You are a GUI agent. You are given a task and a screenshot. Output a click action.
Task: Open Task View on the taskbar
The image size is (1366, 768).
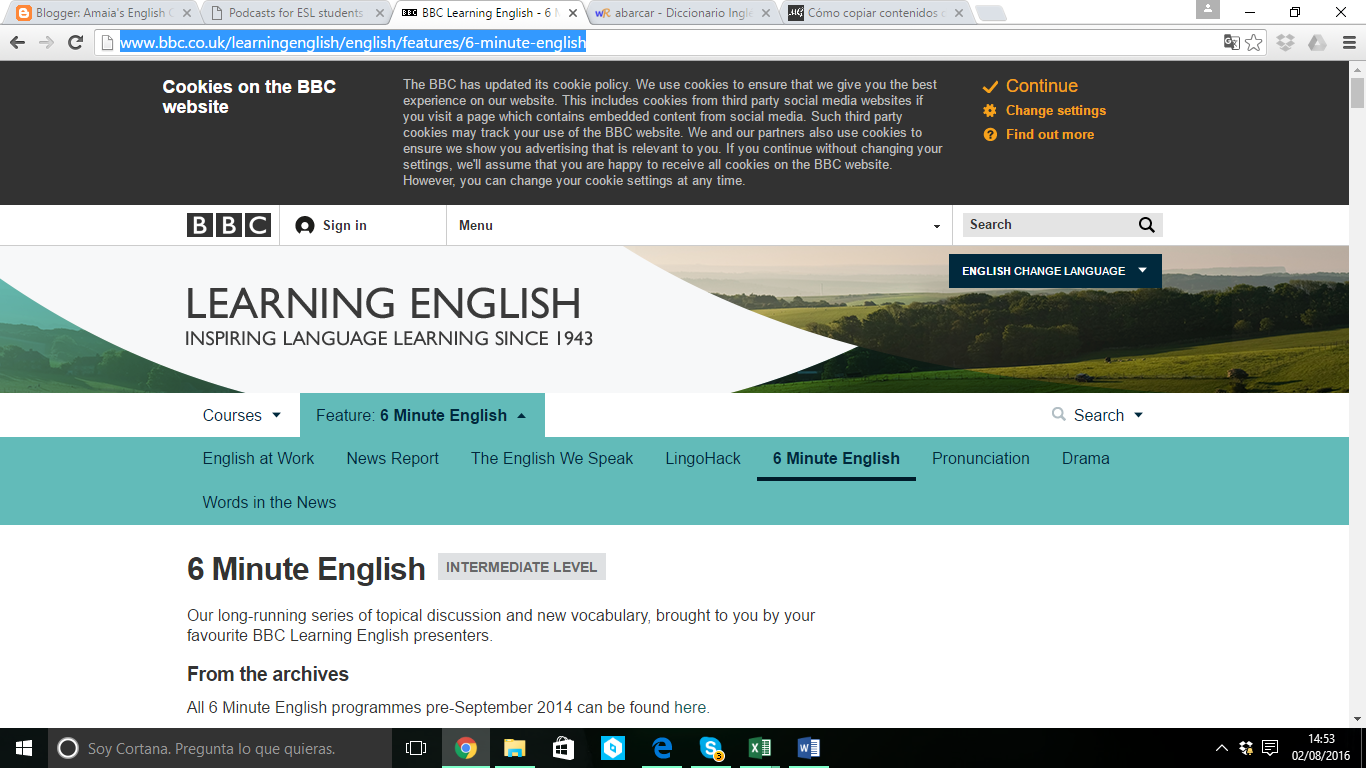pyautogui.click(x=416, y=748)
